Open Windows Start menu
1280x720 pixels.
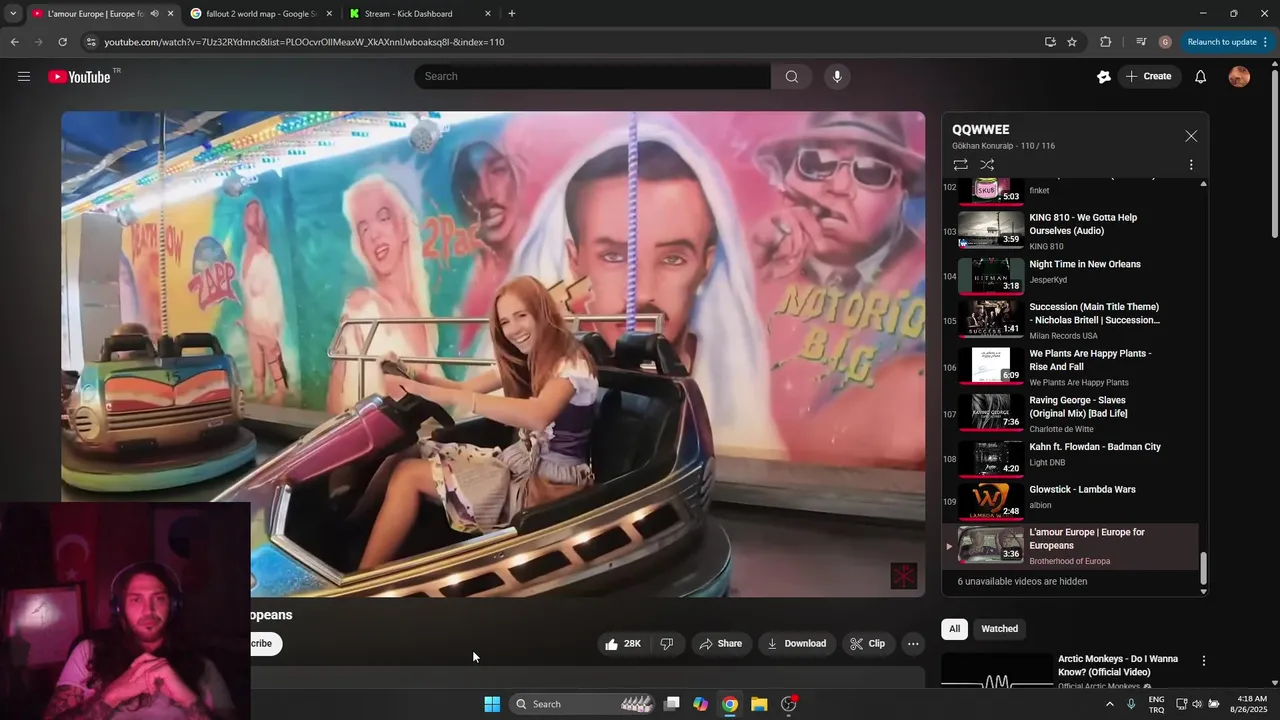pos(492,704)
